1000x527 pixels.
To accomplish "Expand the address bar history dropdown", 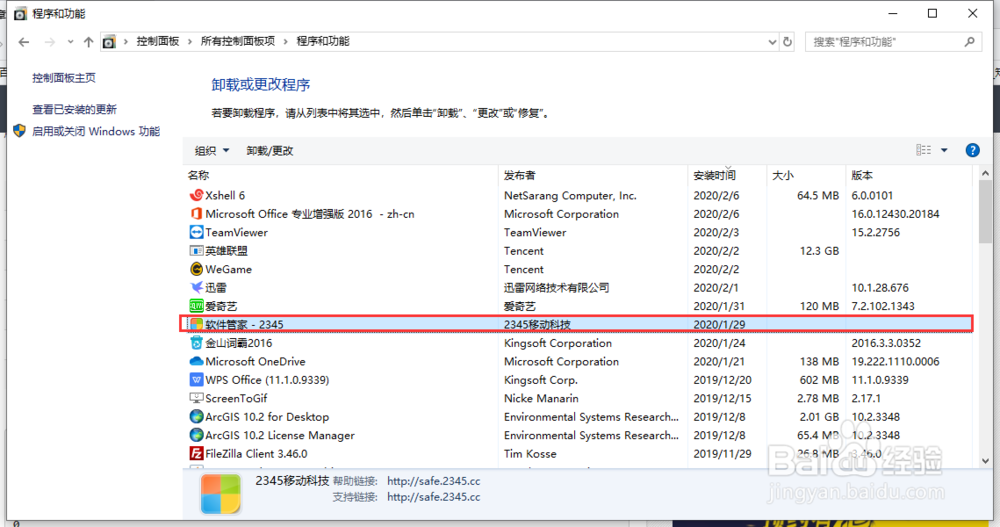I will coord(772,42).
